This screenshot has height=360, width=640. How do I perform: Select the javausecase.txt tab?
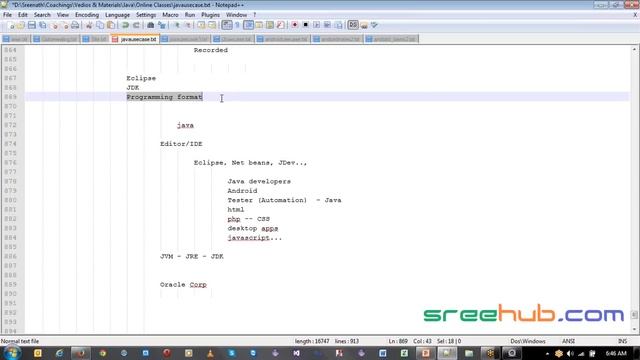[135, 39]
